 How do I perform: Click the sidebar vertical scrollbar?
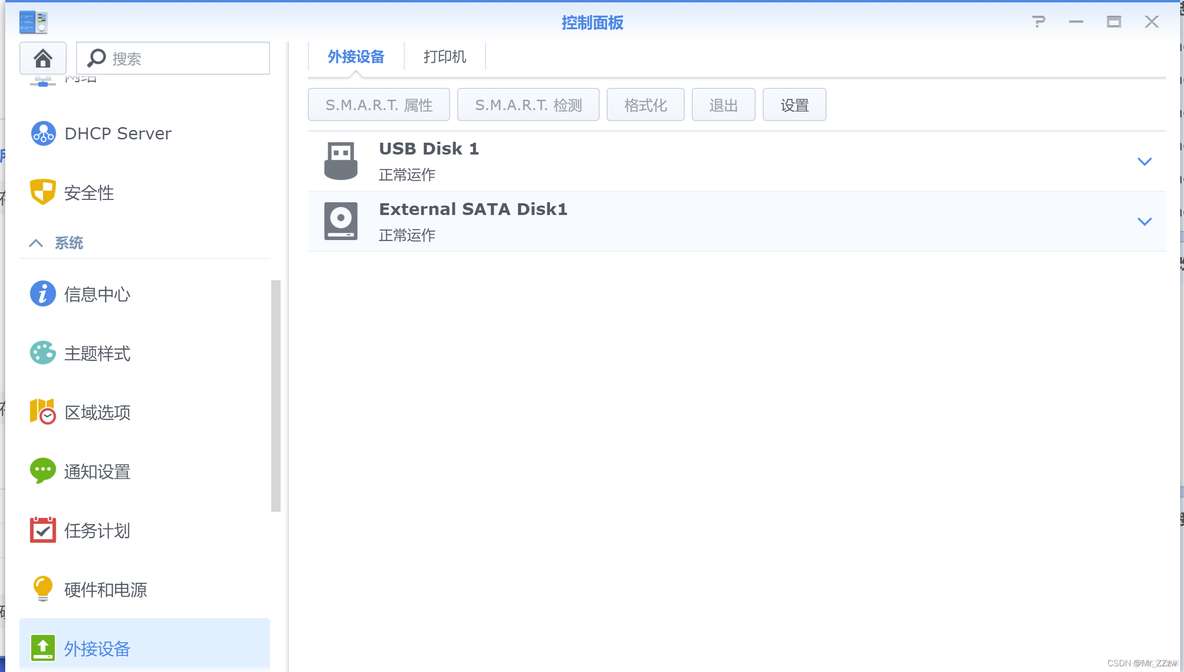(276, 396)
